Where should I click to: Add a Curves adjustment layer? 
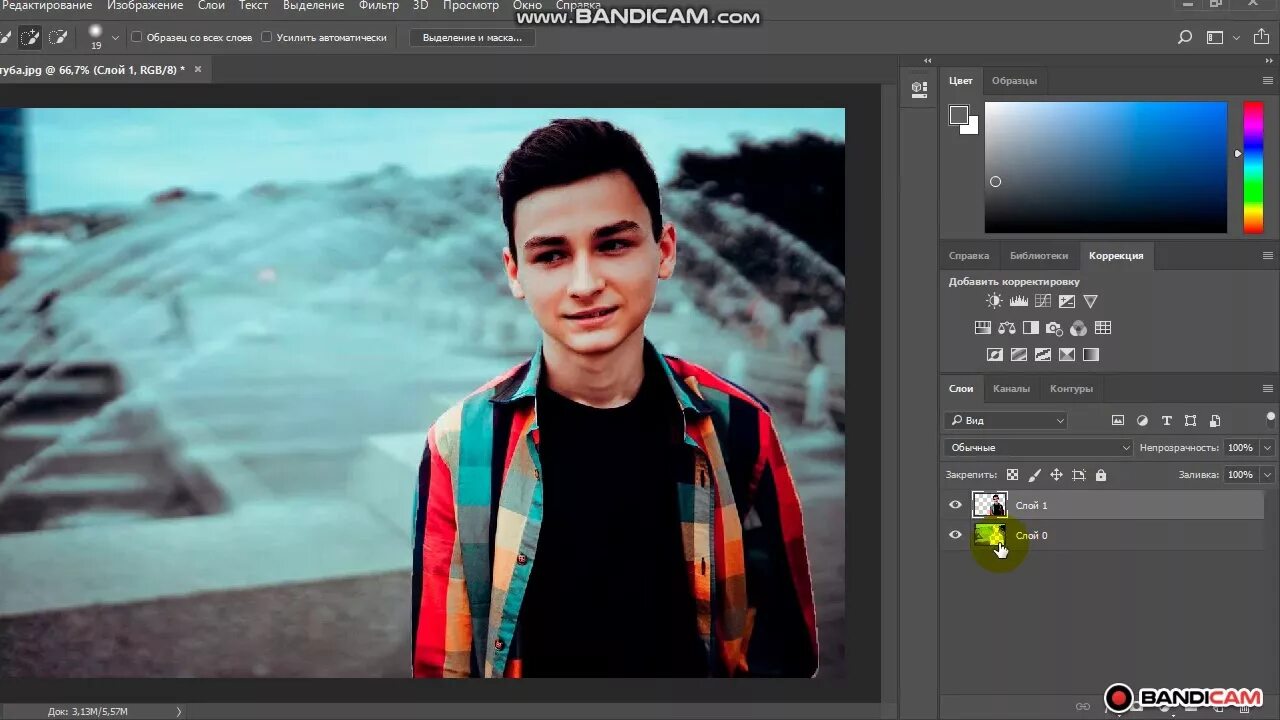(x=1043, y=301)
